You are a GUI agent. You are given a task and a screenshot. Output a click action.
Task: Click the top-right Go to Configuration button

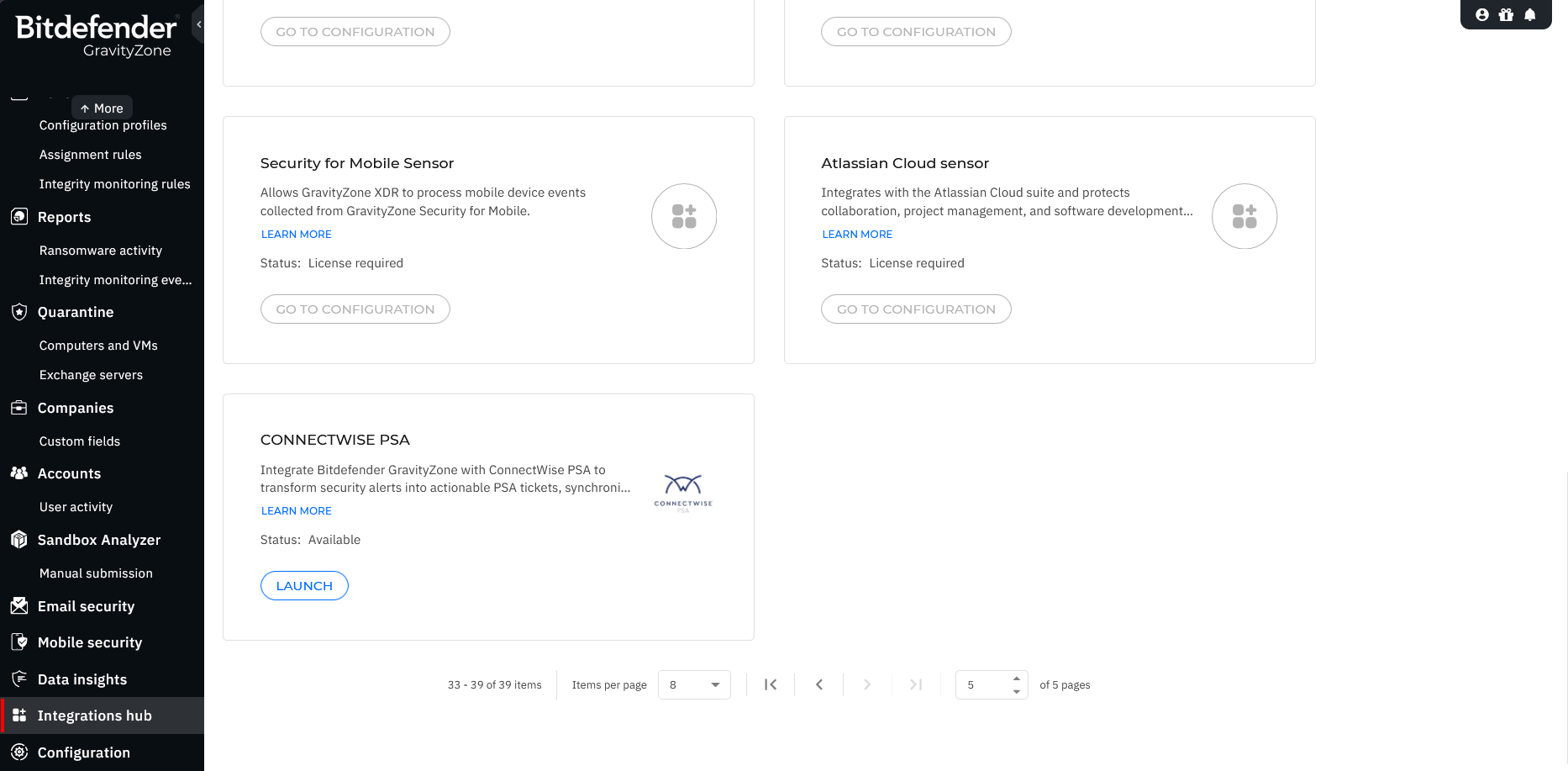[916, 31]
